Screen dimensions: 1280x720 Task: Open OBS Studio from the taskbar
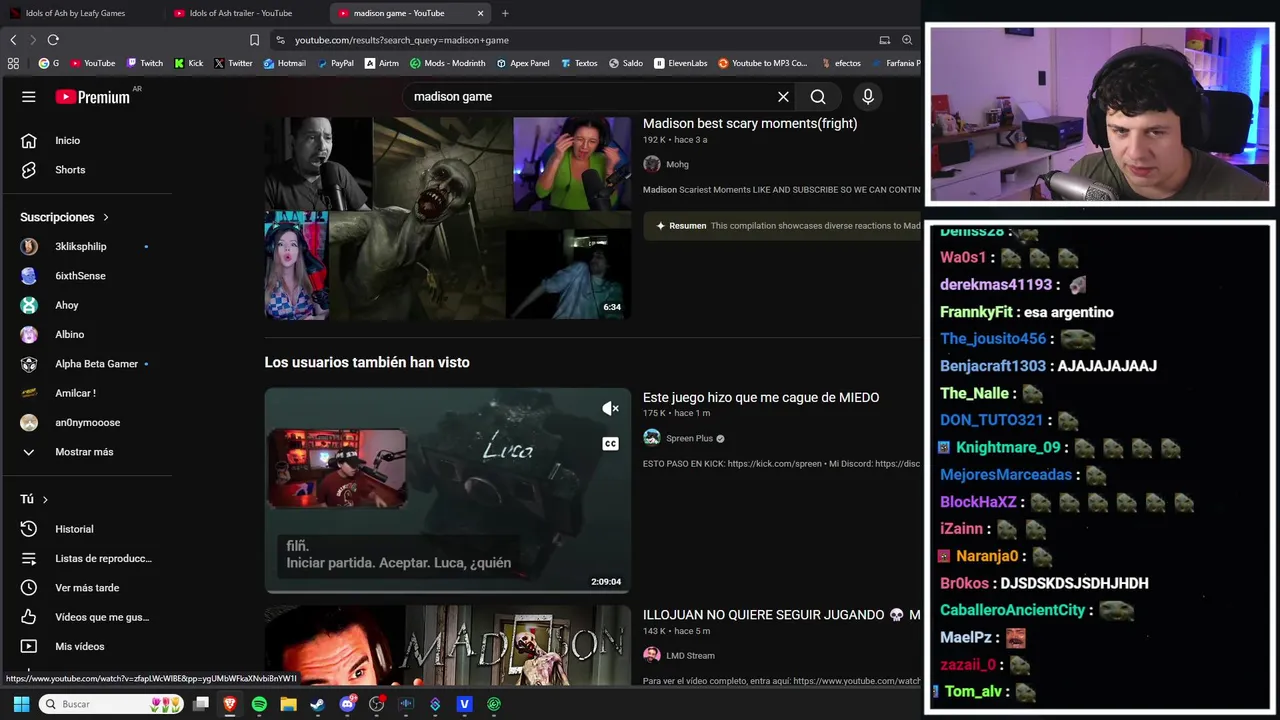click(x=376, y=704)
